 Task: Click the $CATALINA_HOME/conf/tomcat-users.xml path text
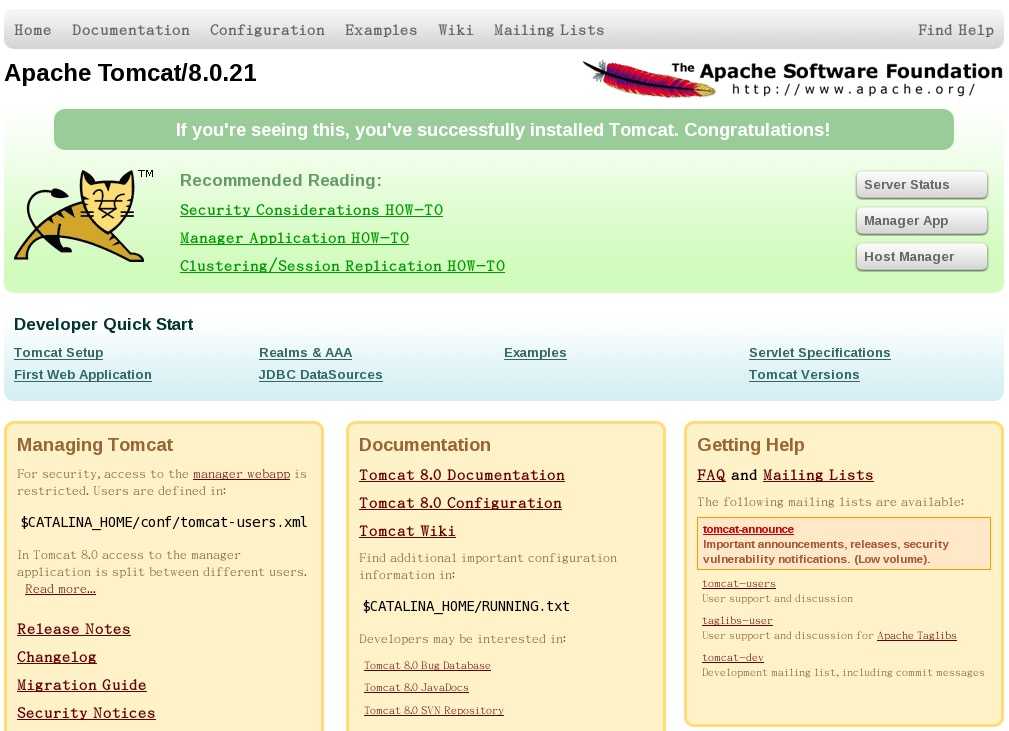point(164,522)
